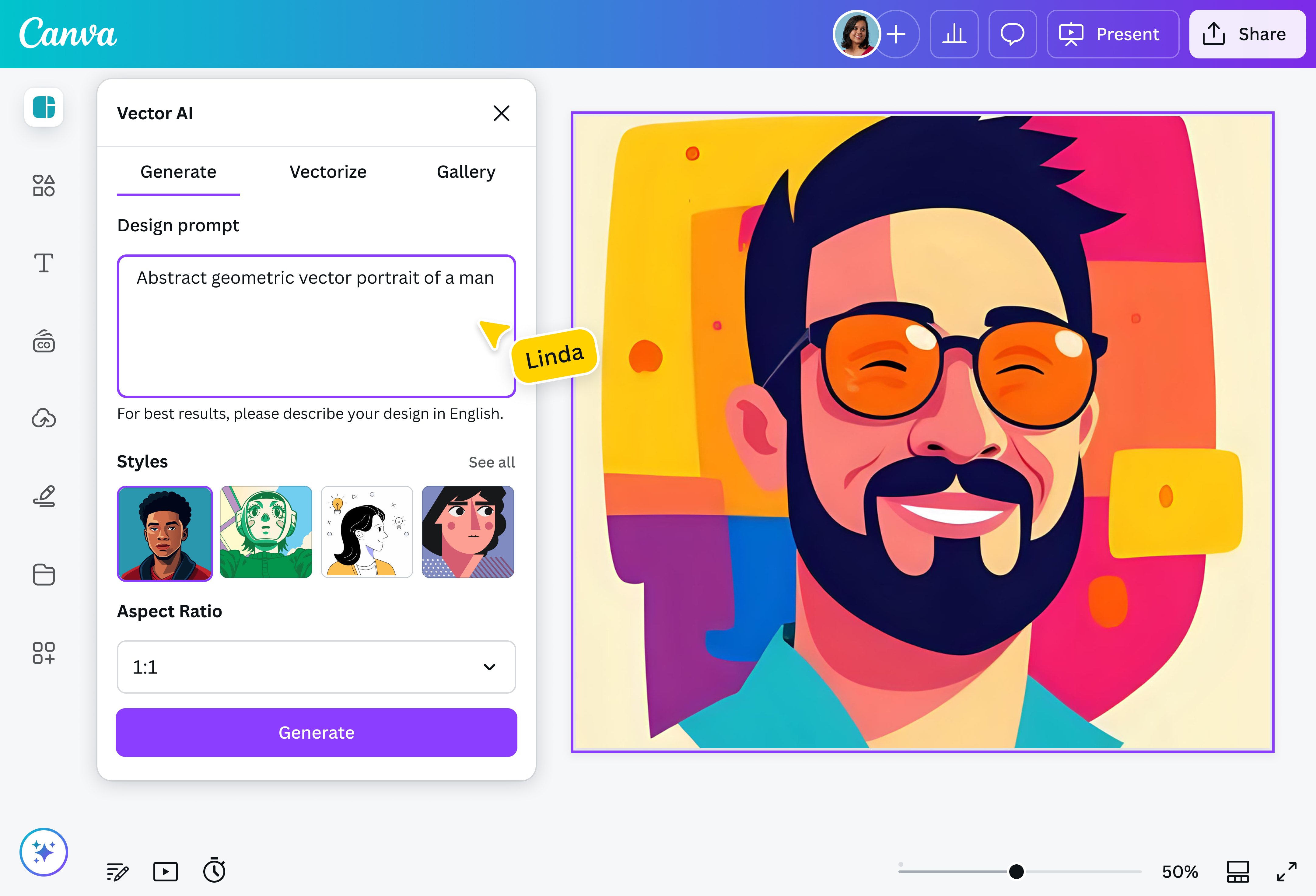Click the Generate button
Viewport: 1316px width, 896px height.
click(316, 732)
